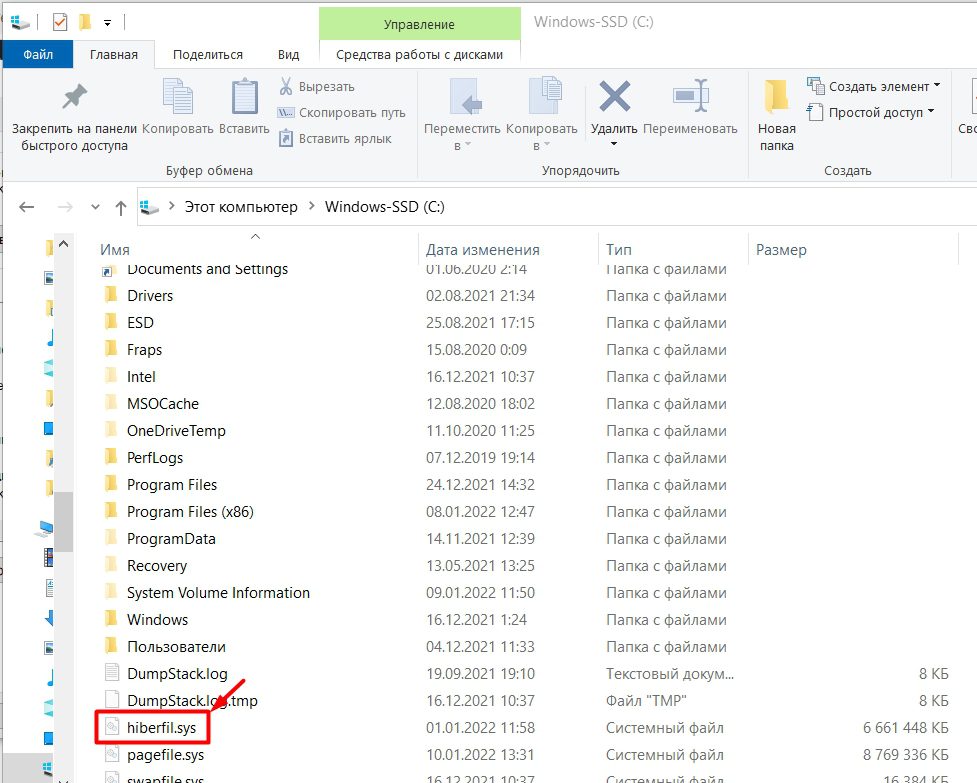The width and height of the screenshot is (977, 783).
Task: Click the Управление contextual tab header
Action: point(419,24)
